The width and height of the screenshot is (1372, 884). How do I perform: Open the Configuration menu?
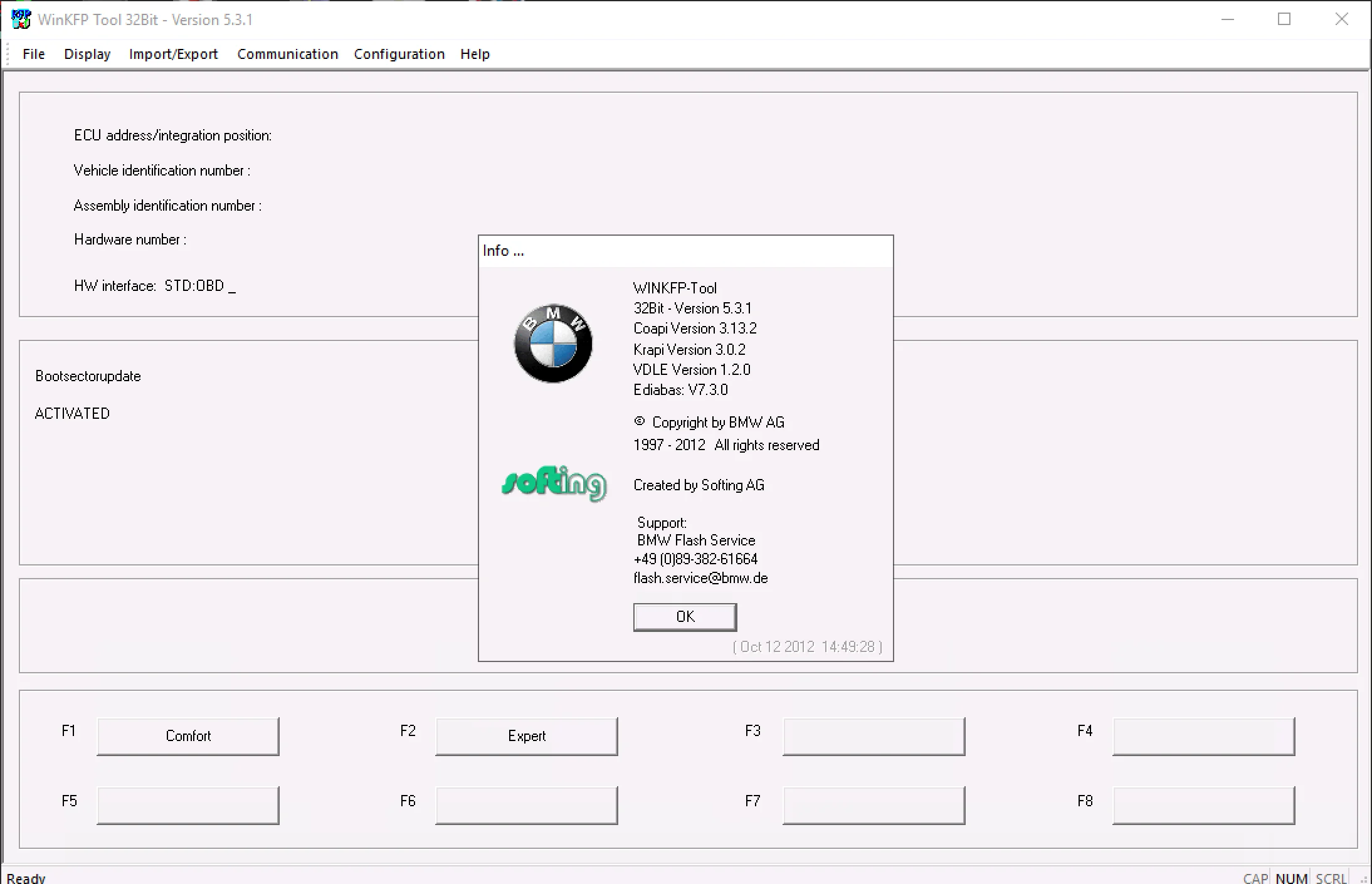(399, 54)
